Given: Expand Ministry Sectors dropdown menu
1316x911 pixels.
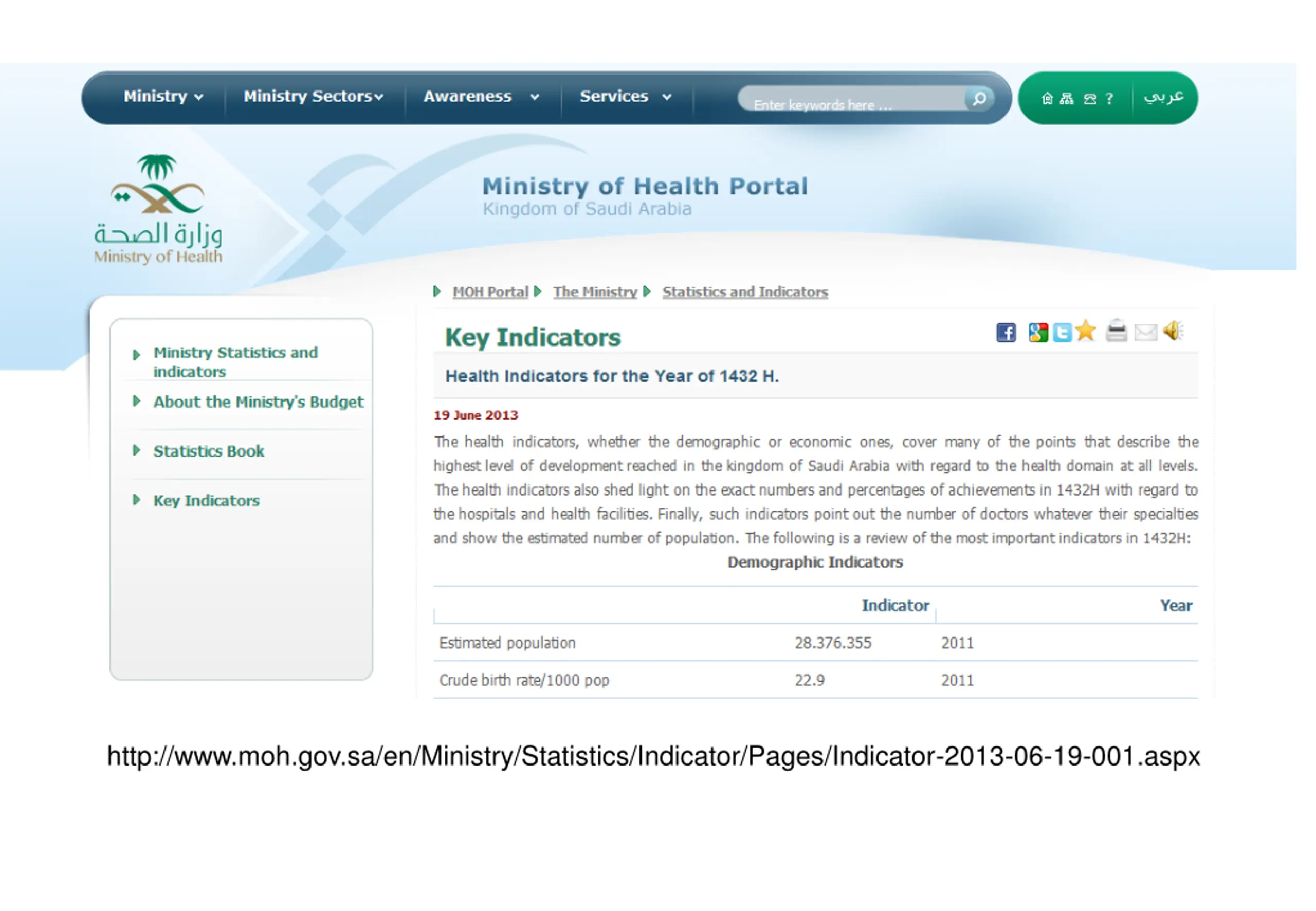Looking at the screenshot, I should [313, 97].
